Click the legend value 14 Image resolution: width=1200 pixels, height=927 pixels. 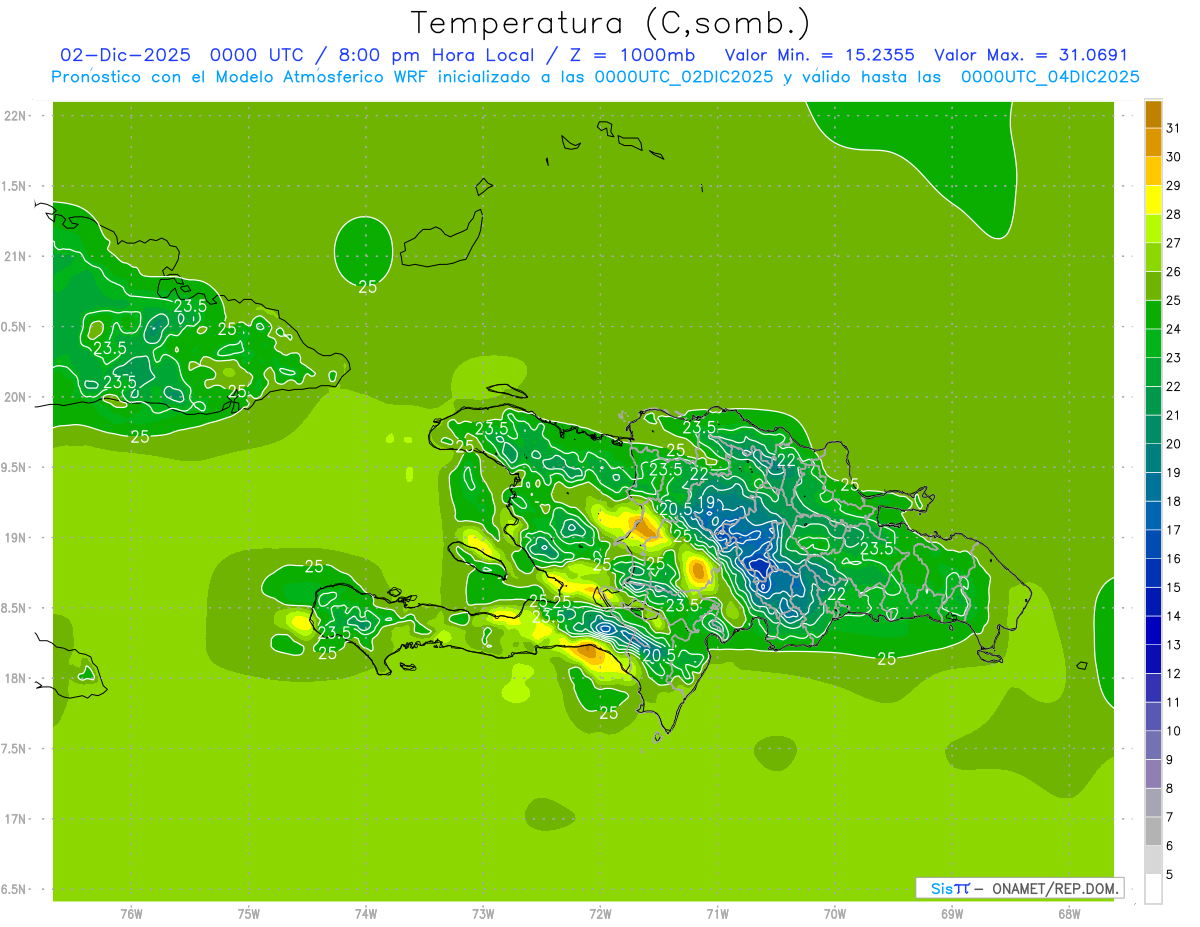coord(1174,616)
